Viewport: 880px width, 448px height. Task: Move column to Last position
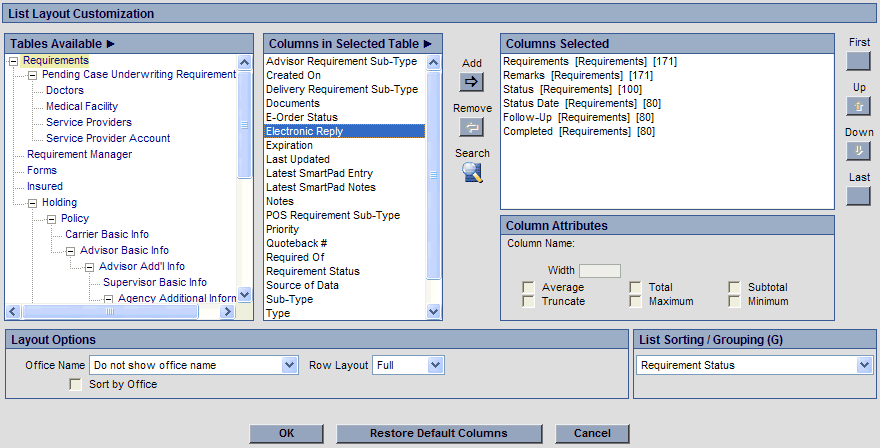tap(858, 196)
